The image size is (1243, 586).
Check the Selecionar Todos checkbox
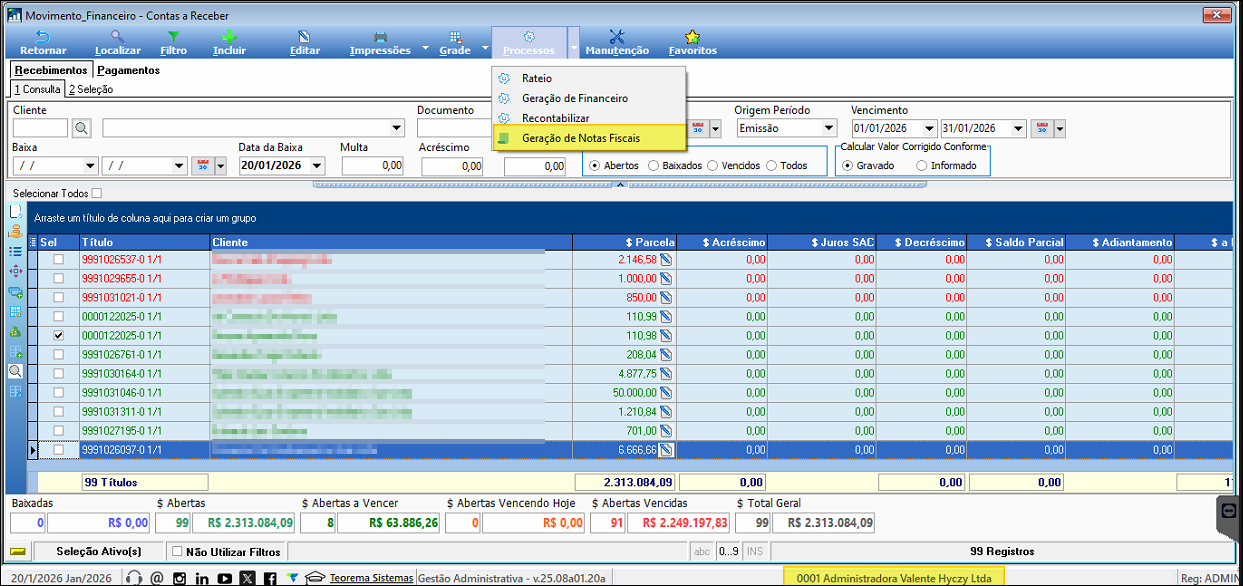tap(97, 193)
